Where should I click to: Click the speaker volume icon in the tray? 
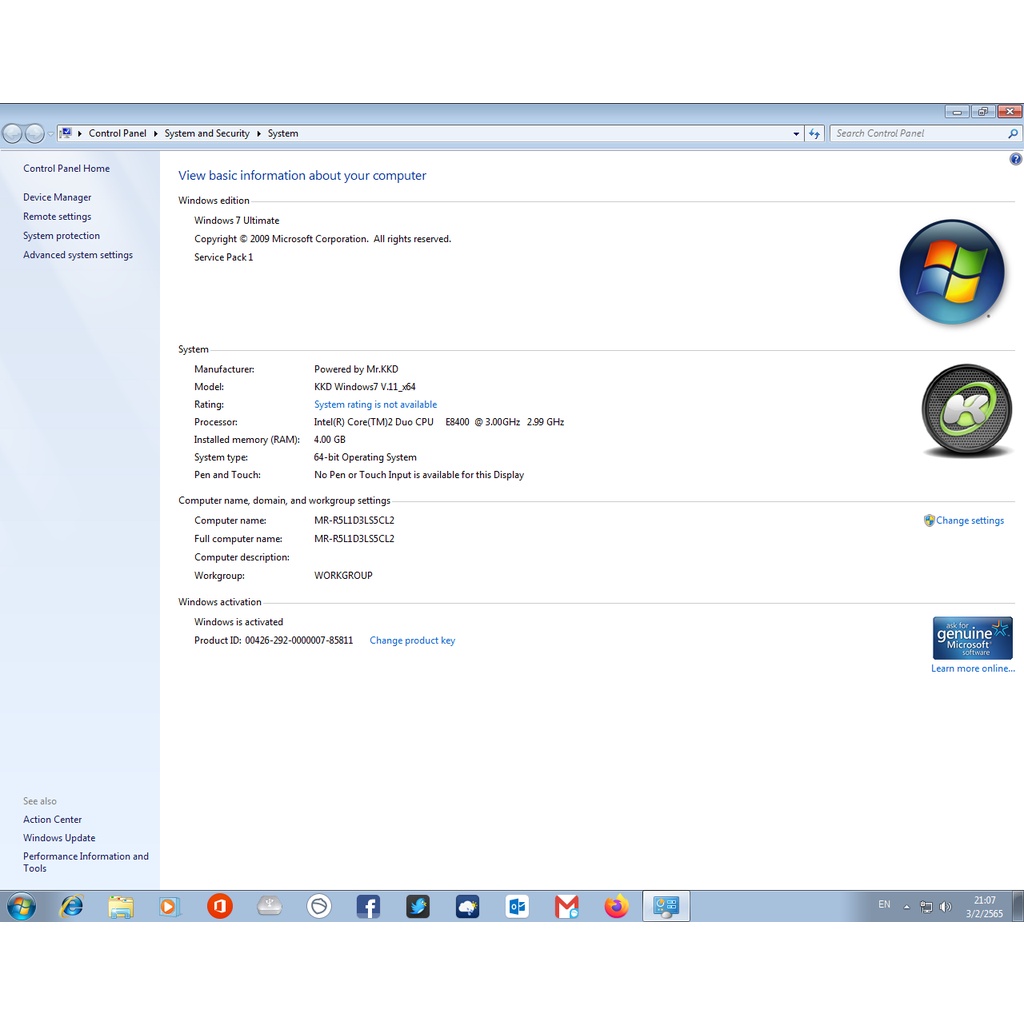(945, 906)
